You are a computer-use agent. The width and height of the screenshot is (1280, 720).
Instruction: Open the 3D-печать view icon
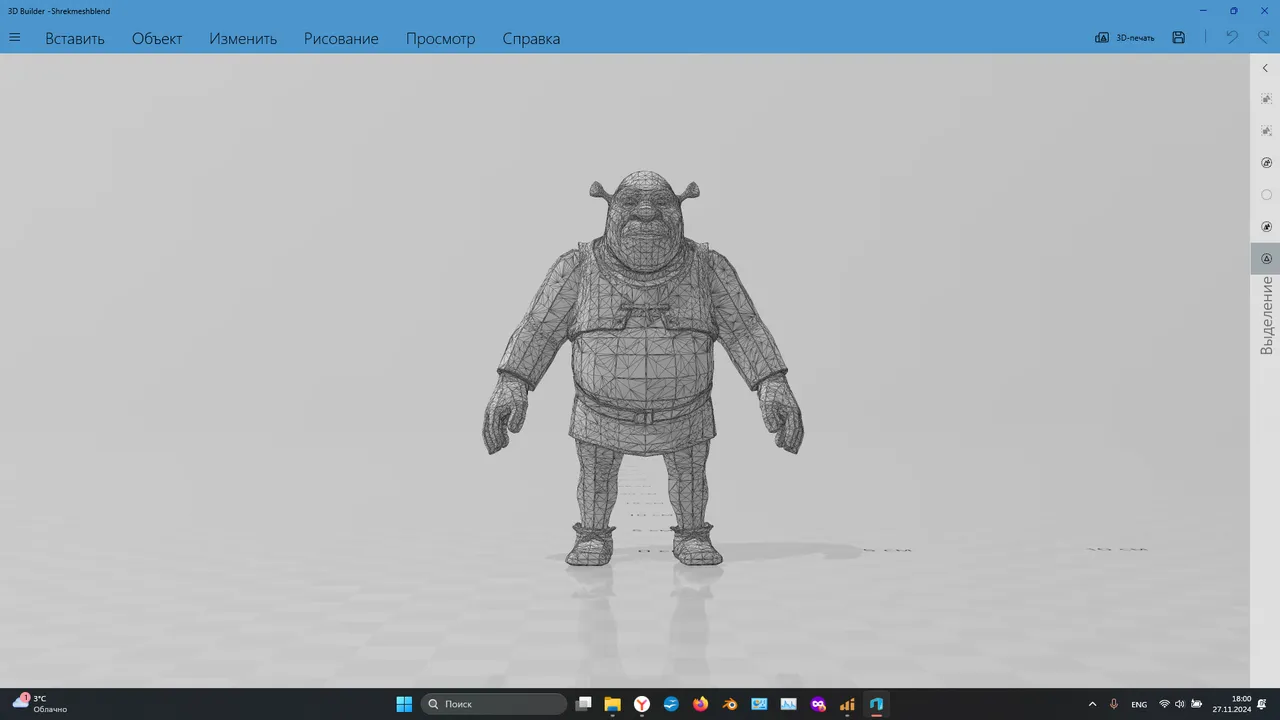click(x=1124, y=37)
